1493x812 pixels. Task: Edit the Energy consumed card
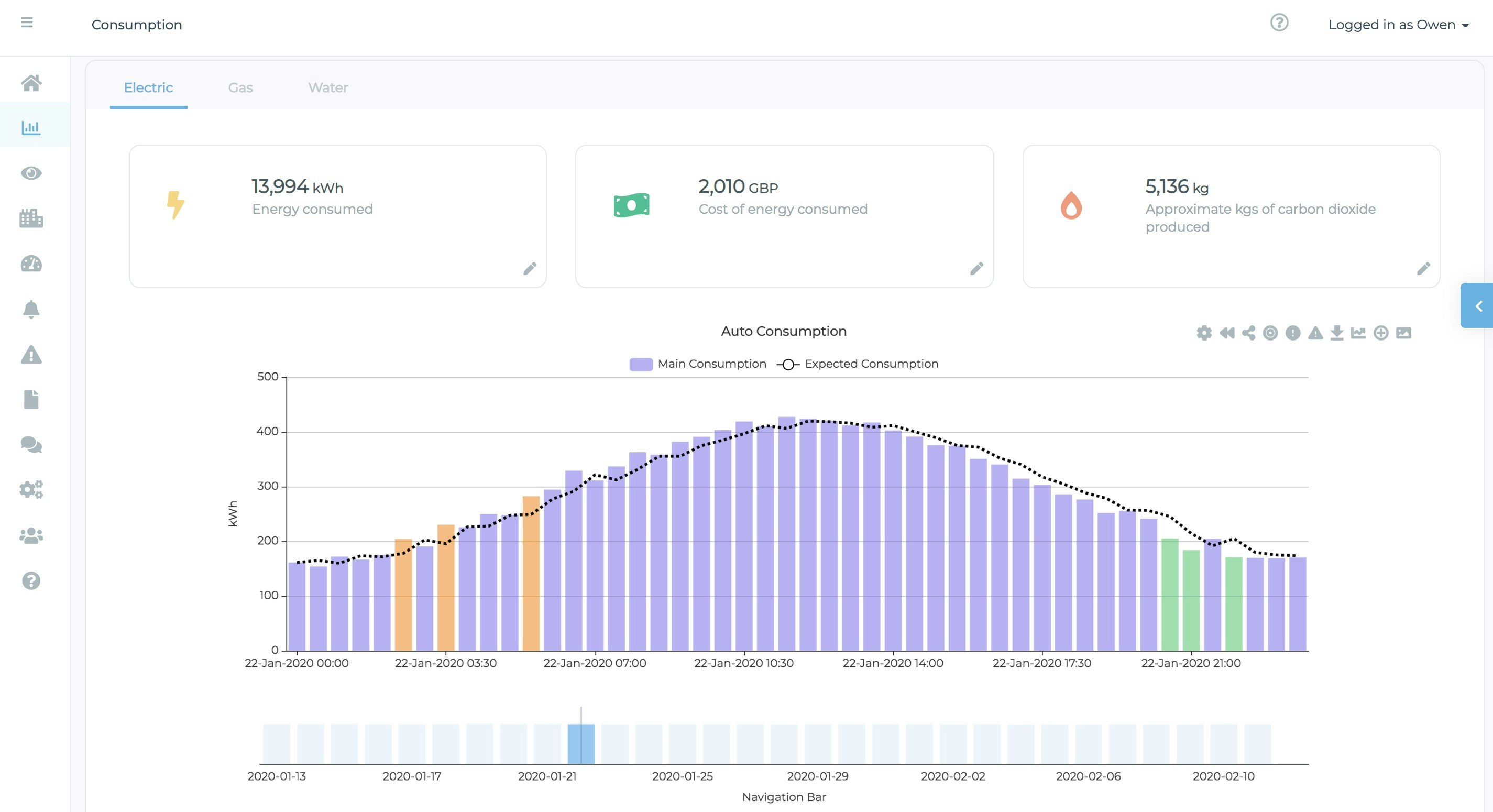point(530,268)
